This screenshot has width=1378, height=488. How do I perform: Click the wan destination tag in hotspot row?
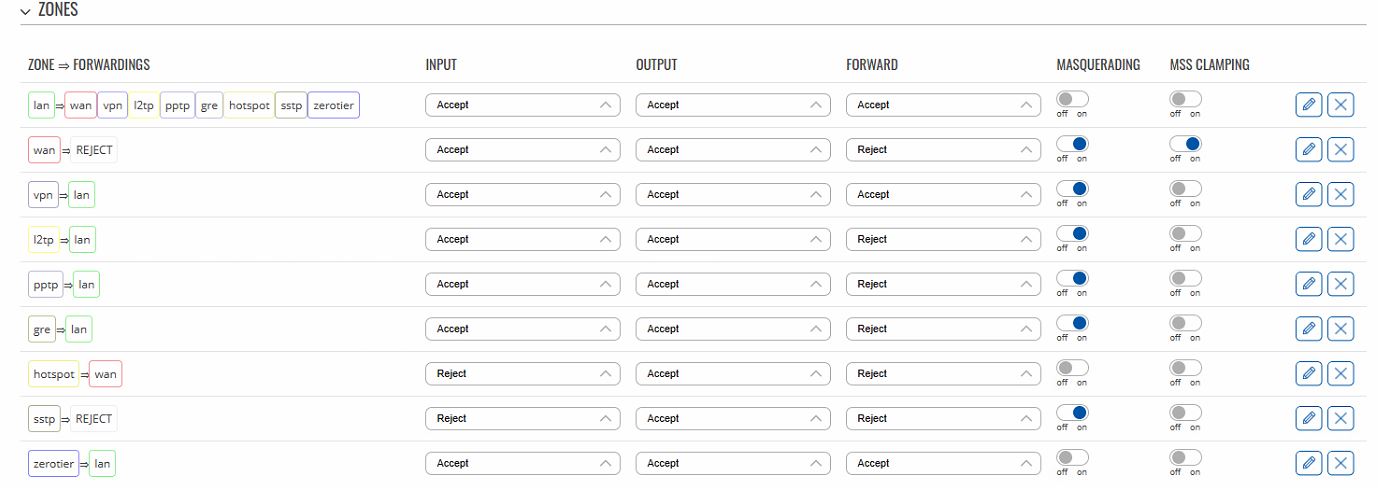point(105,374)
